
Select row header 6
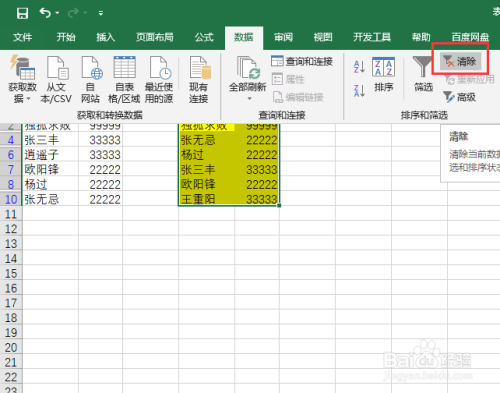pos(11,155)
